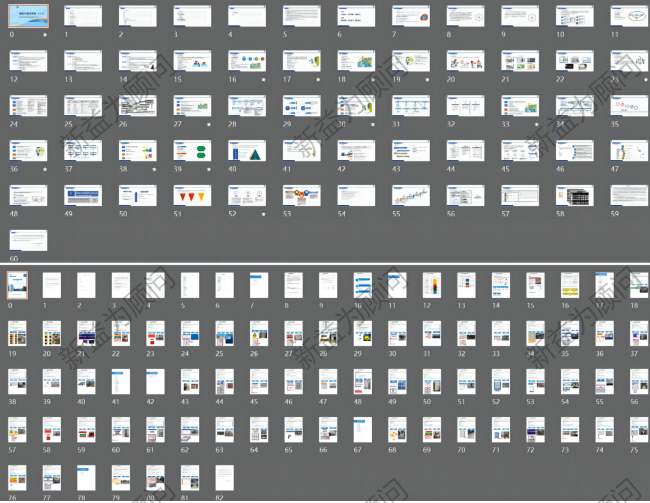The width and height of the screenshot is (650, 503).
Task: Click the transition star beside landscape slide 27
Action: (x=208, y=124)
